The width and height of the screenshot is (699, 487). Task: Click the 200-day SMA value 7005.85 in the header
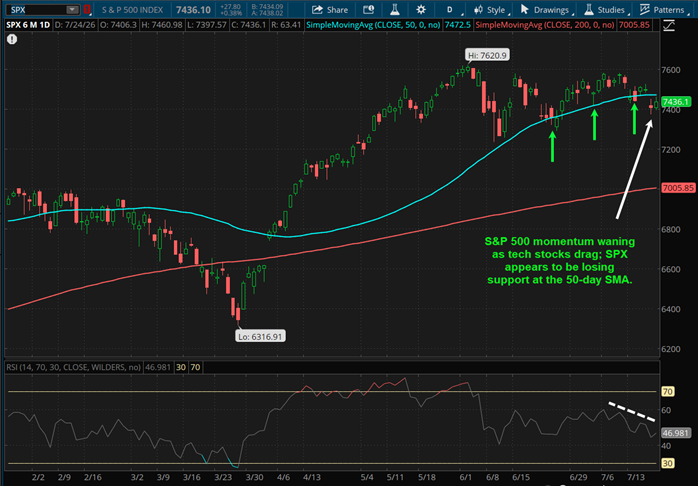(634, 25)
